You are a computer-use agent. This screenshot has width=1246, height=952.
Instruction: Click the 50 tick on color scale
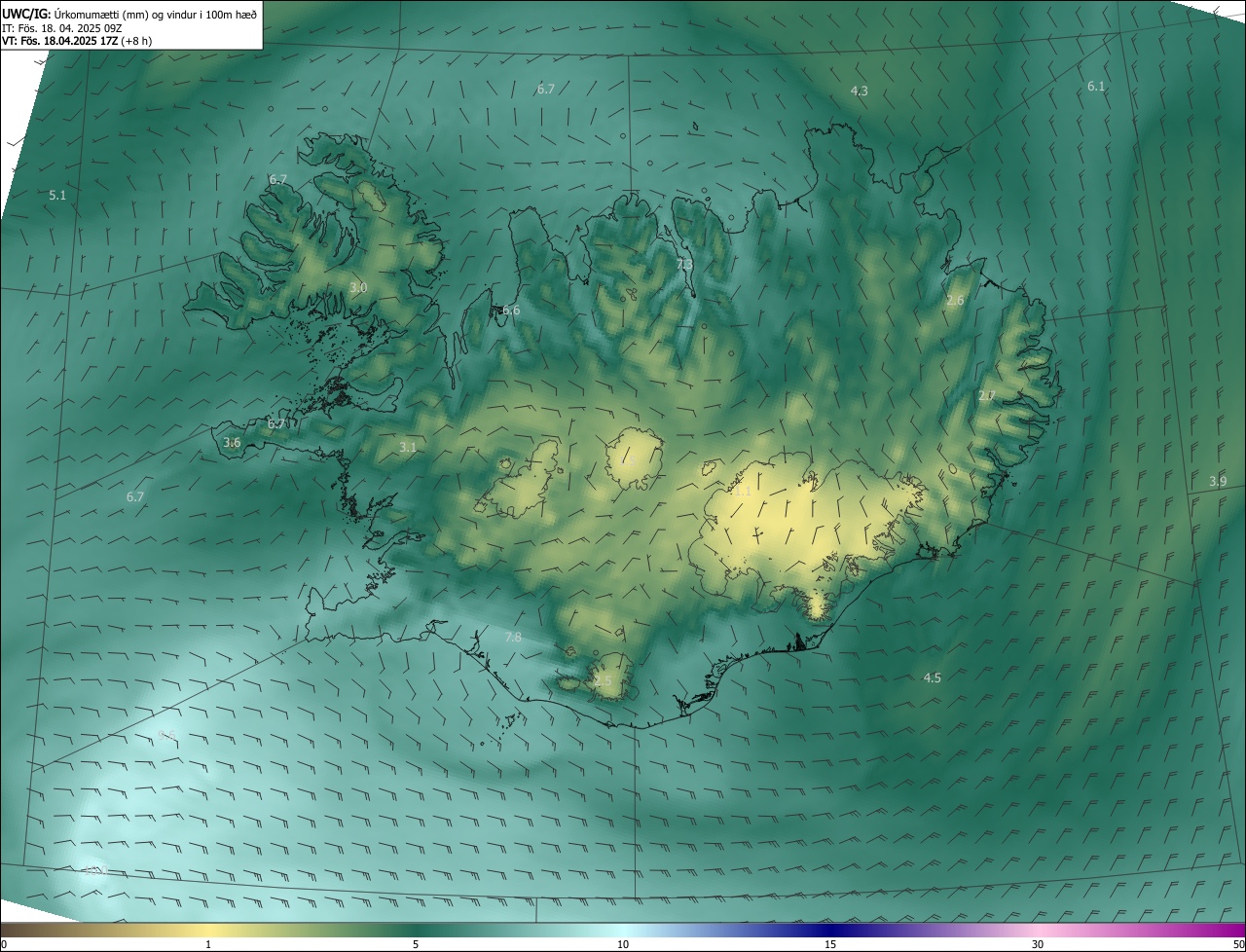point(1238,944)
